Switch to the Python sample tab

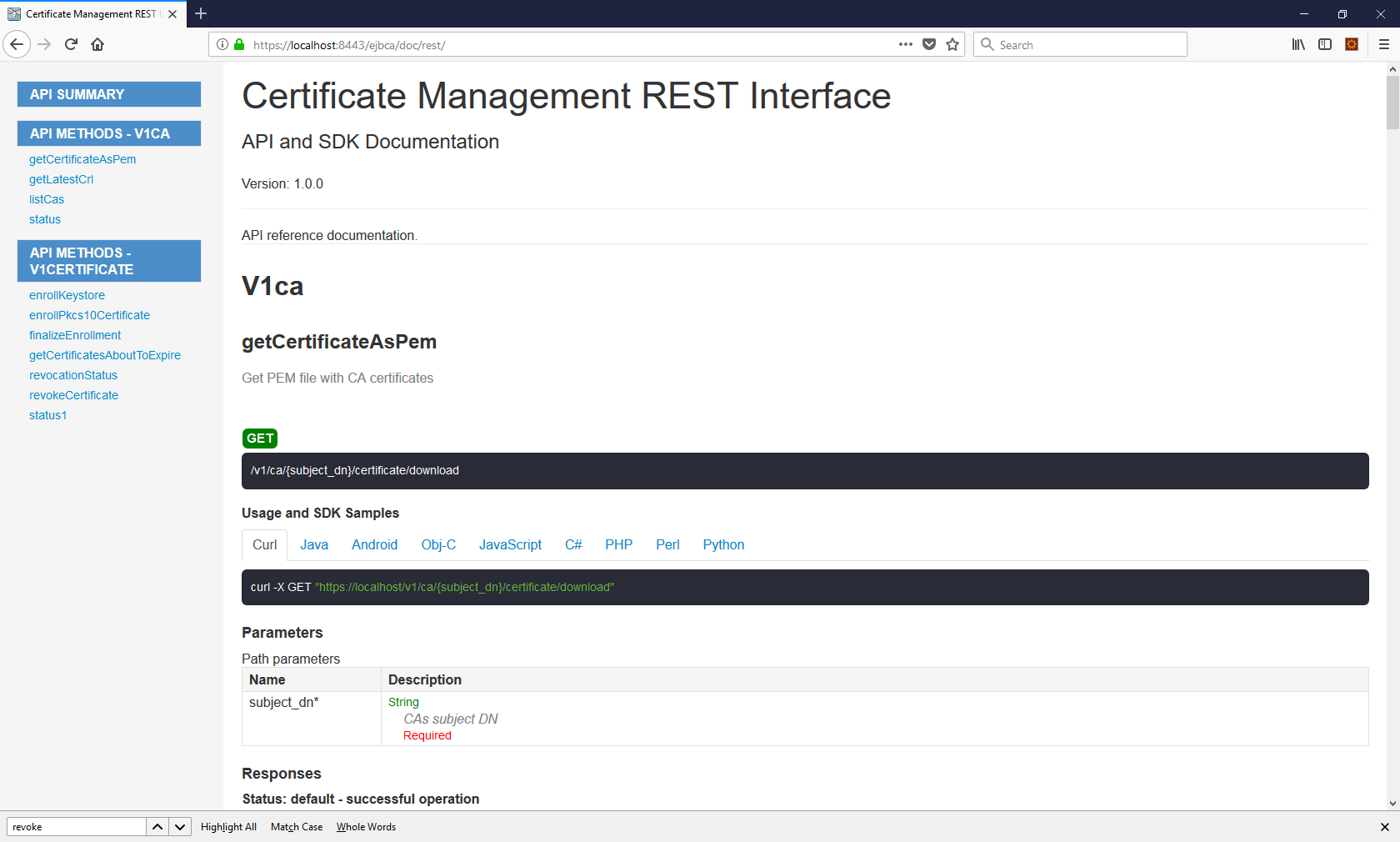point(723,545)
